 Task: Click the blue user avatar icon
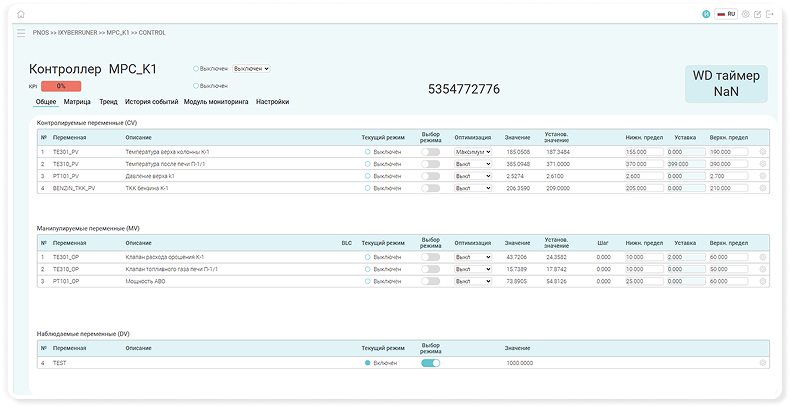(x=707, y=15)
